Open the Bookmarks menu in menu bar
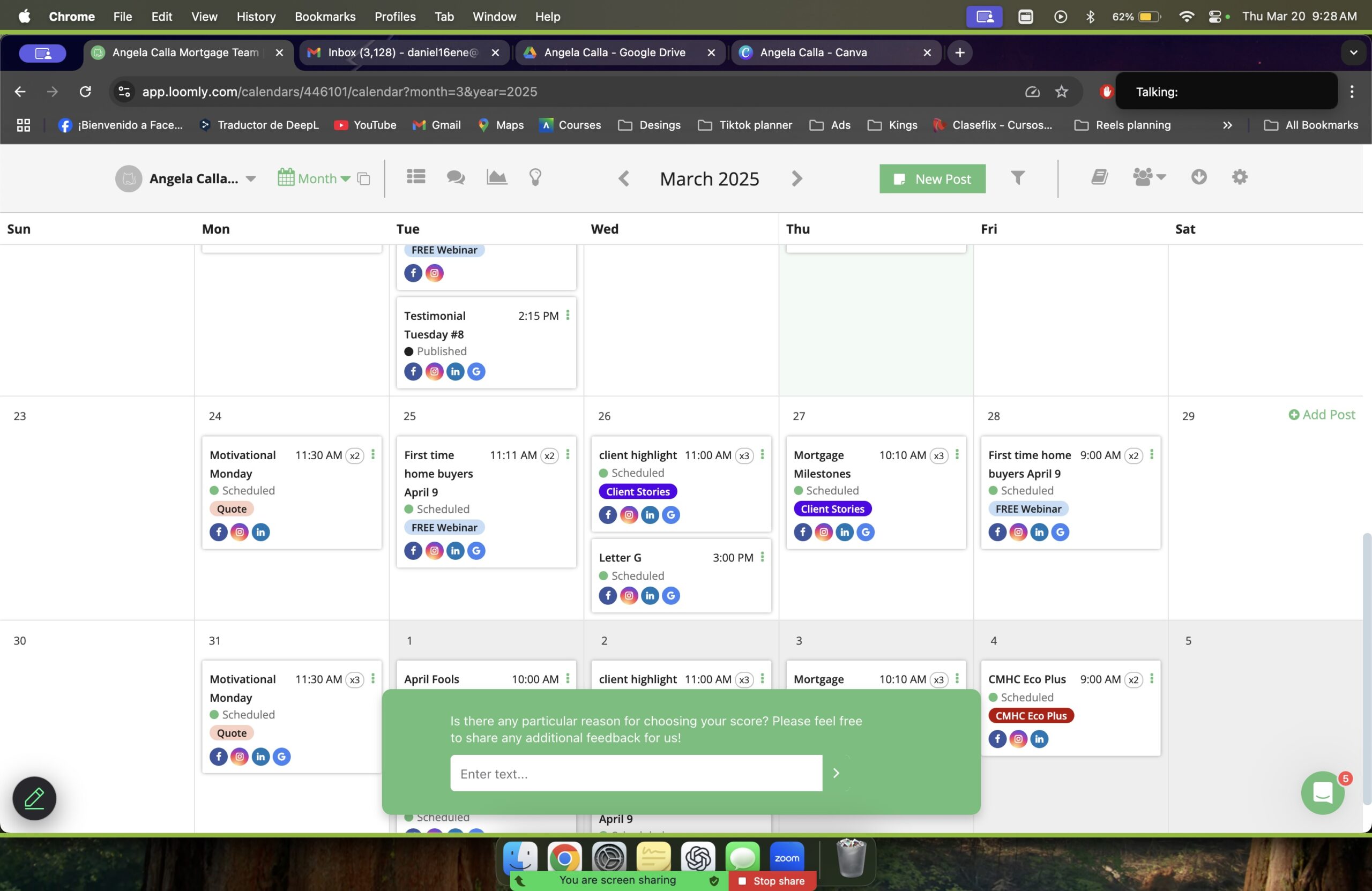The image size is (1372, 891). [325, 16]
